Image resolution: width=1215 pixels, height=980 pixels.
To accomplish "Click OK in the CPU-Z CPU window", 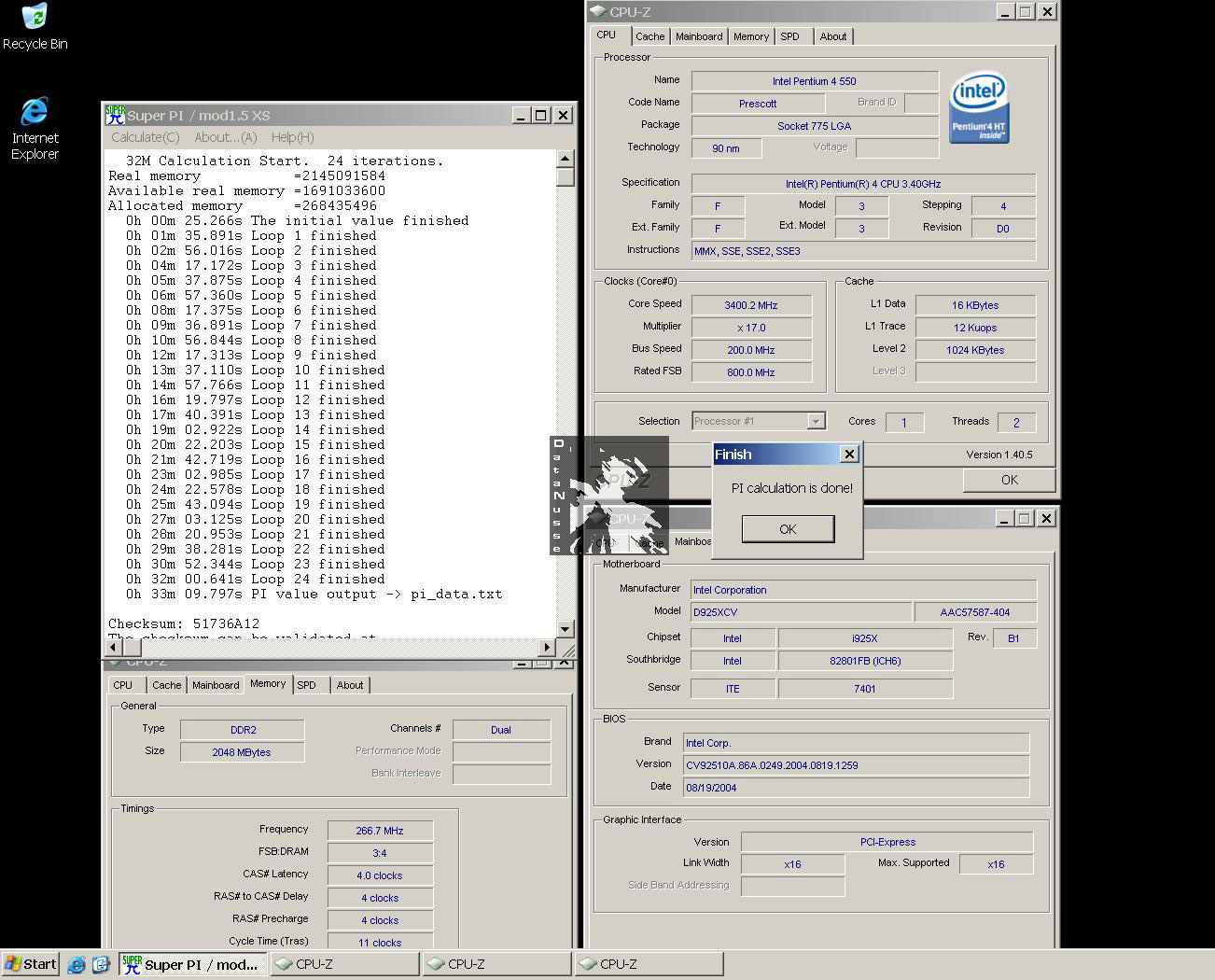I will (1009, 480).
